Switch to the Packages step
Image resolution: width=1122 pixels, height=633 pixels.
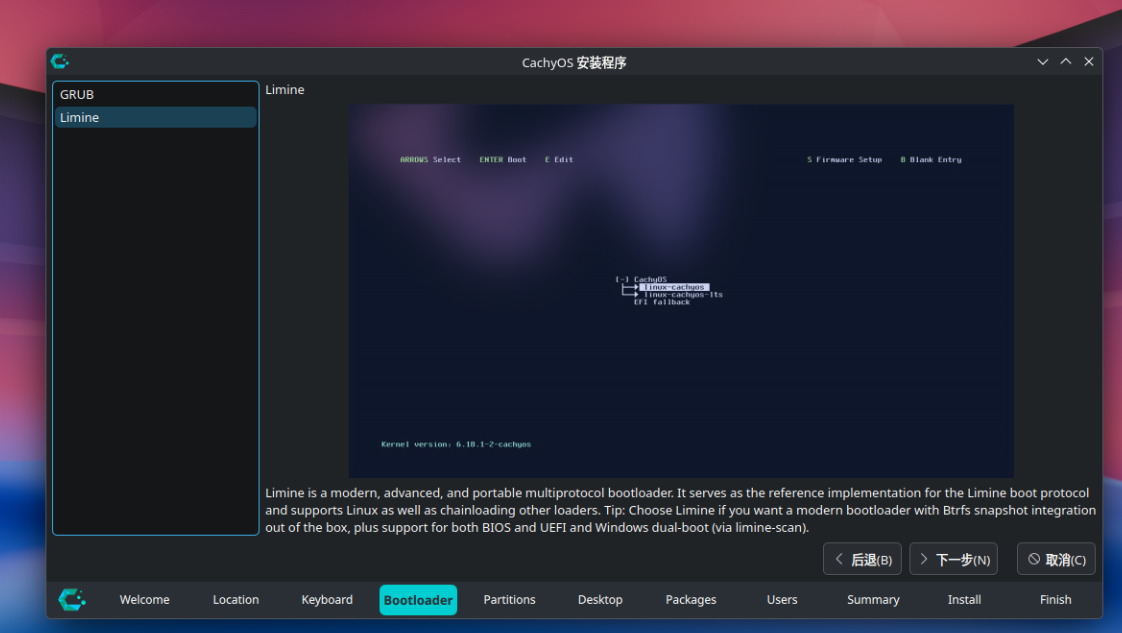pos(691,599)
